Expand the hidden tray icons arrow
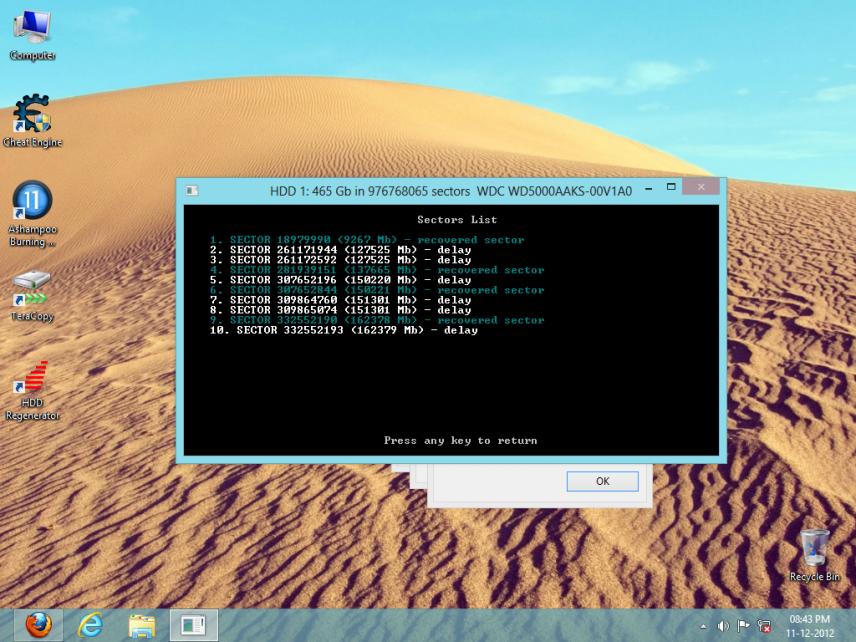This screenshot has width=856, height=642. (x=703, y=626)
